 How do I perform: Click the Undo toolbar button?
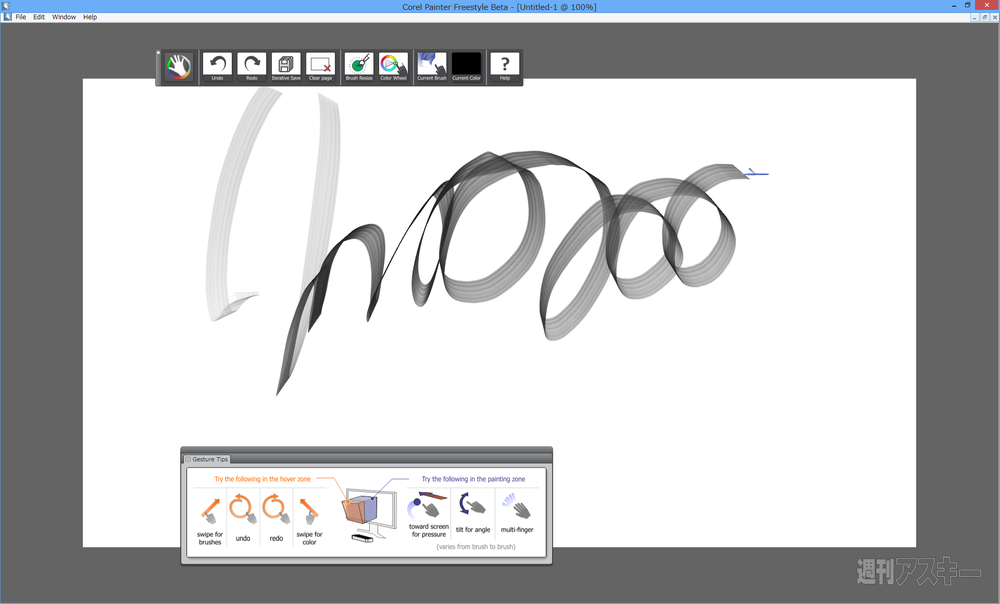pos(217,66)
